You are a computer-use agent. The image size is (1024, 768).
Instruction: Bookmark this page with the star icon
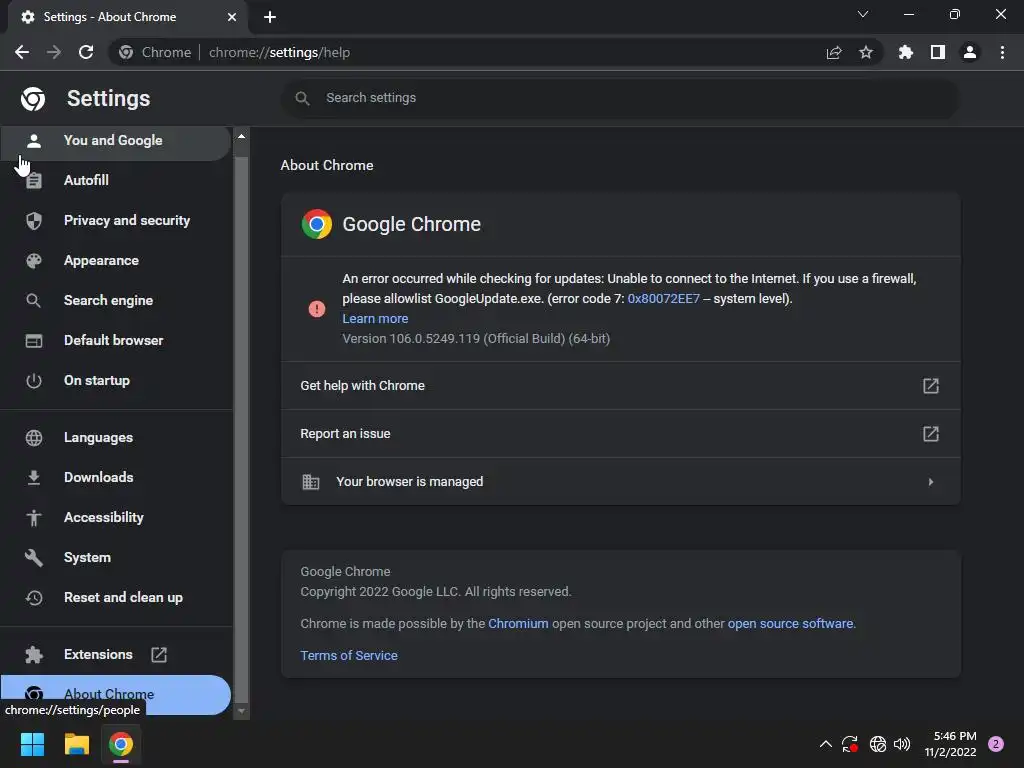865,52
